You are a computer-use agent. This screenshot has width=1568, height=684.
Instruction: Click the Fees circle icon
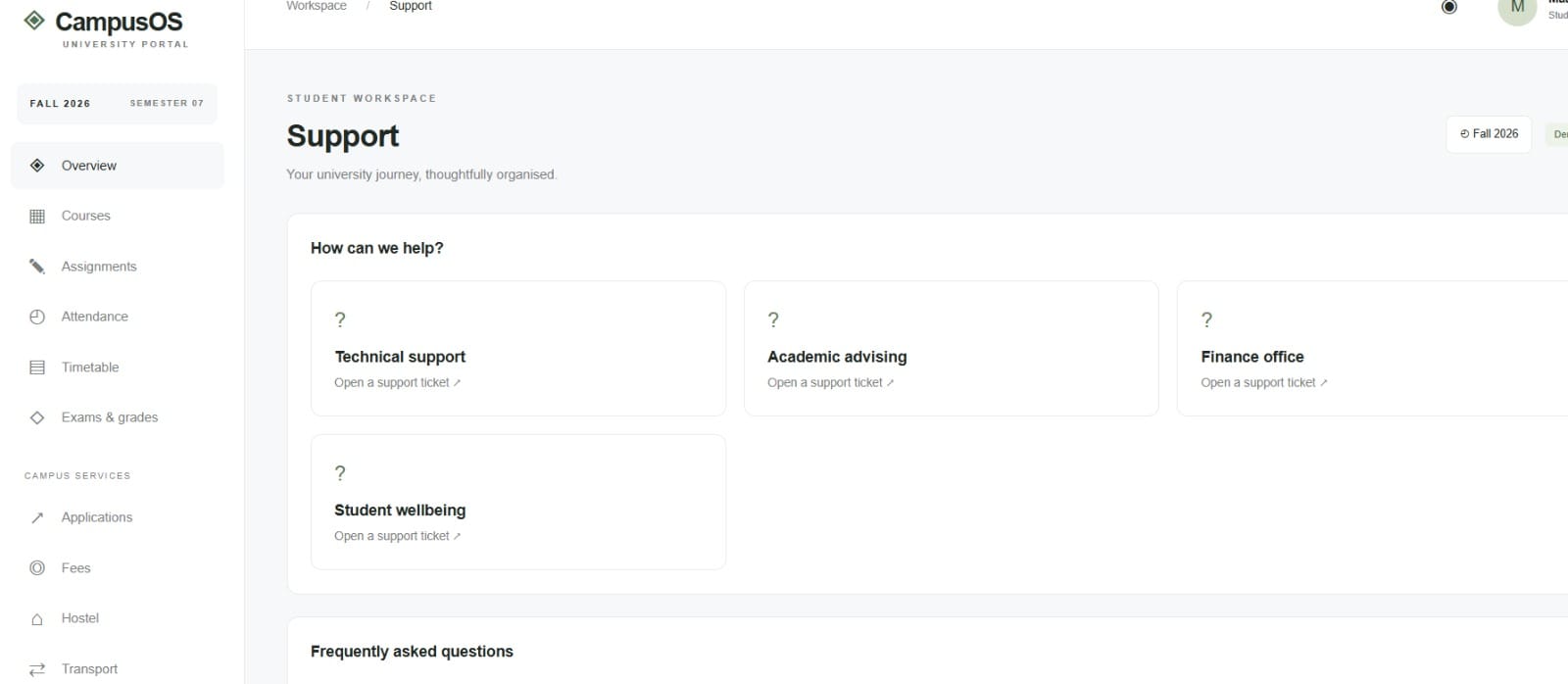click(x=37, y=568)
